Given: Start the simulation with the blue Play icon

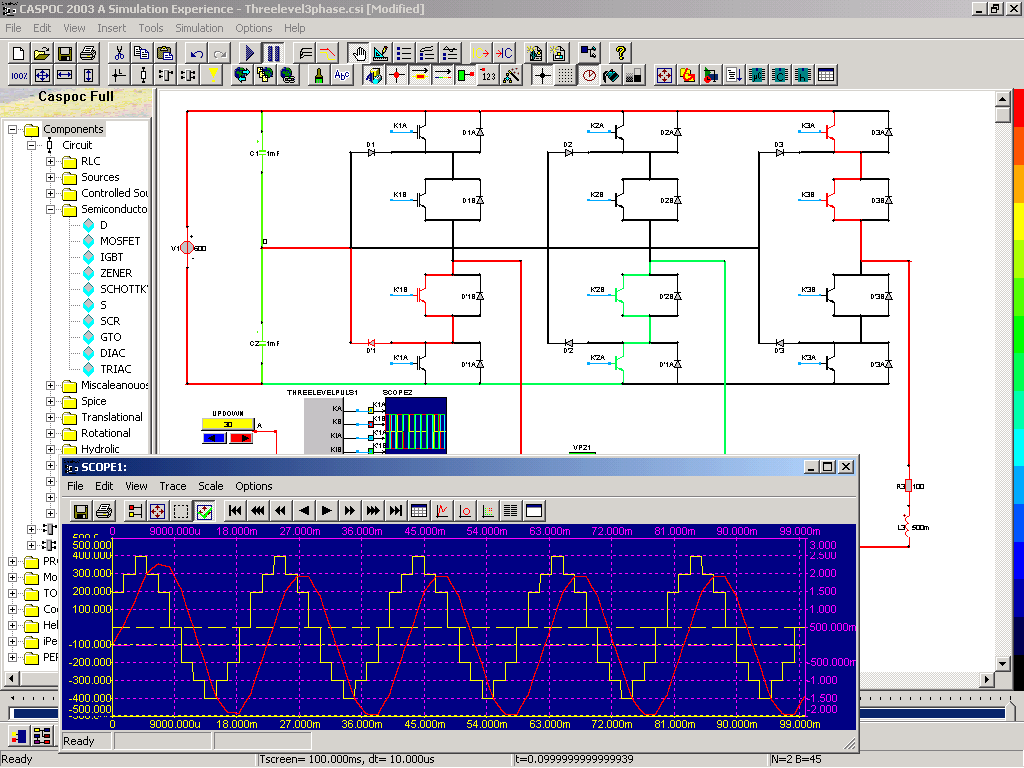Looking at the screenshot, I should [249, 53].
